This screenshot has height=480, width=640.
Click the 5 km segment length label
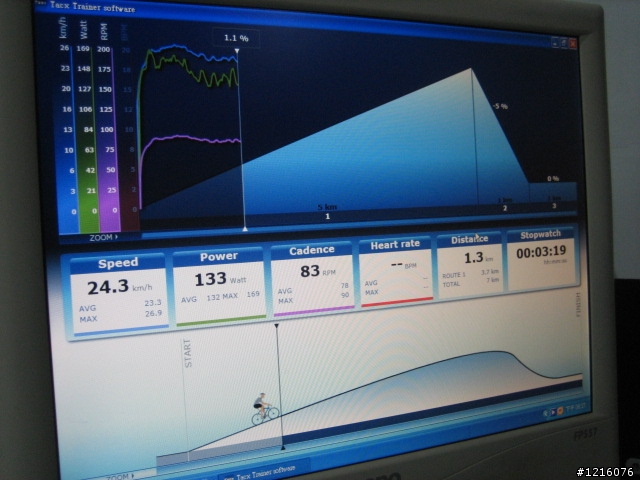(x=327, y=207)
